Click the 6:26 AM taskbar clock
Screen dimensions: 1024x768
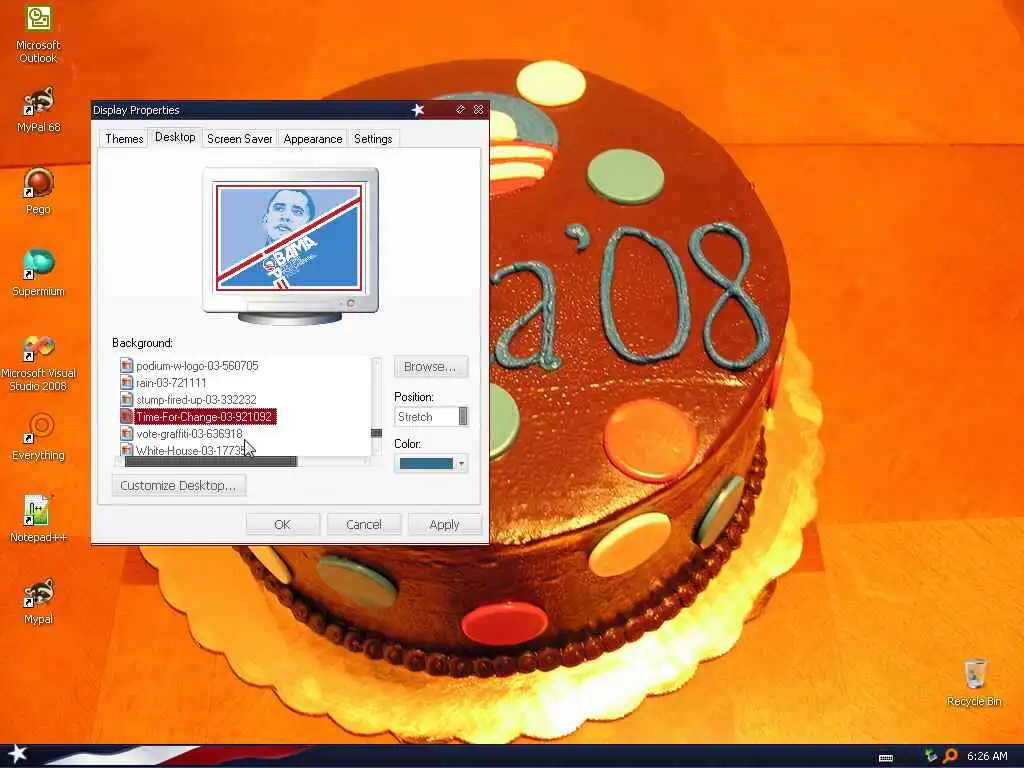(987, 756)
